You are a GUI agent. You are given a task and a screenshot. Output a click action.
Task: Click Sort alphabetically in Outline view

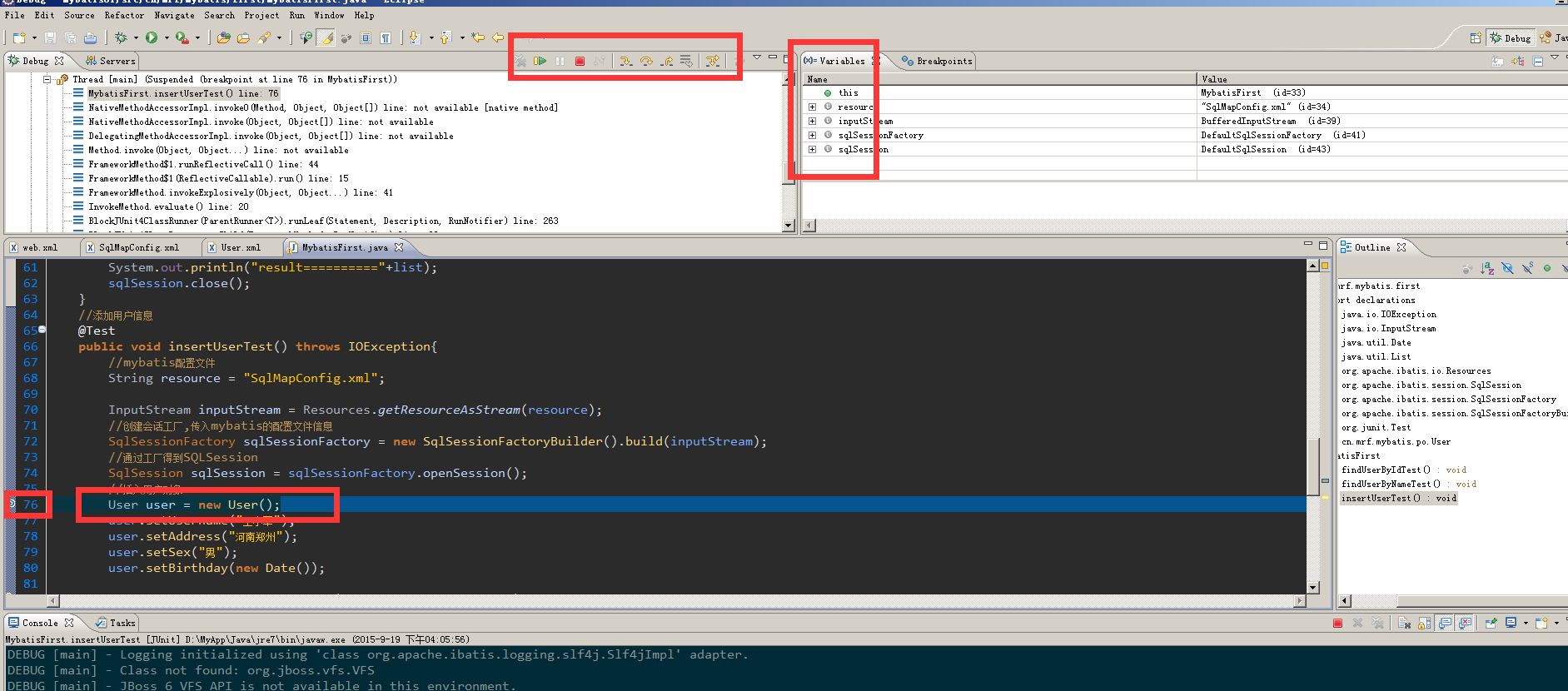click(1487, 268)
